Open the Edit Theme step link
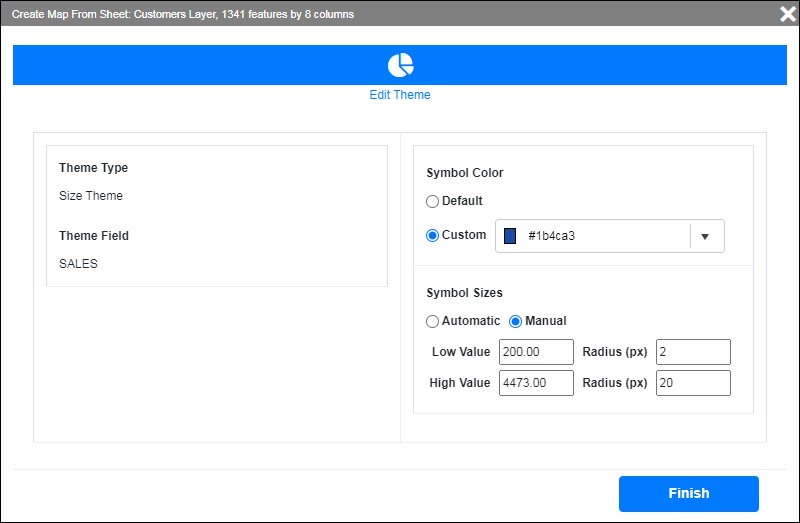Viewport: 800px width, 523px height. click(400, 95)
